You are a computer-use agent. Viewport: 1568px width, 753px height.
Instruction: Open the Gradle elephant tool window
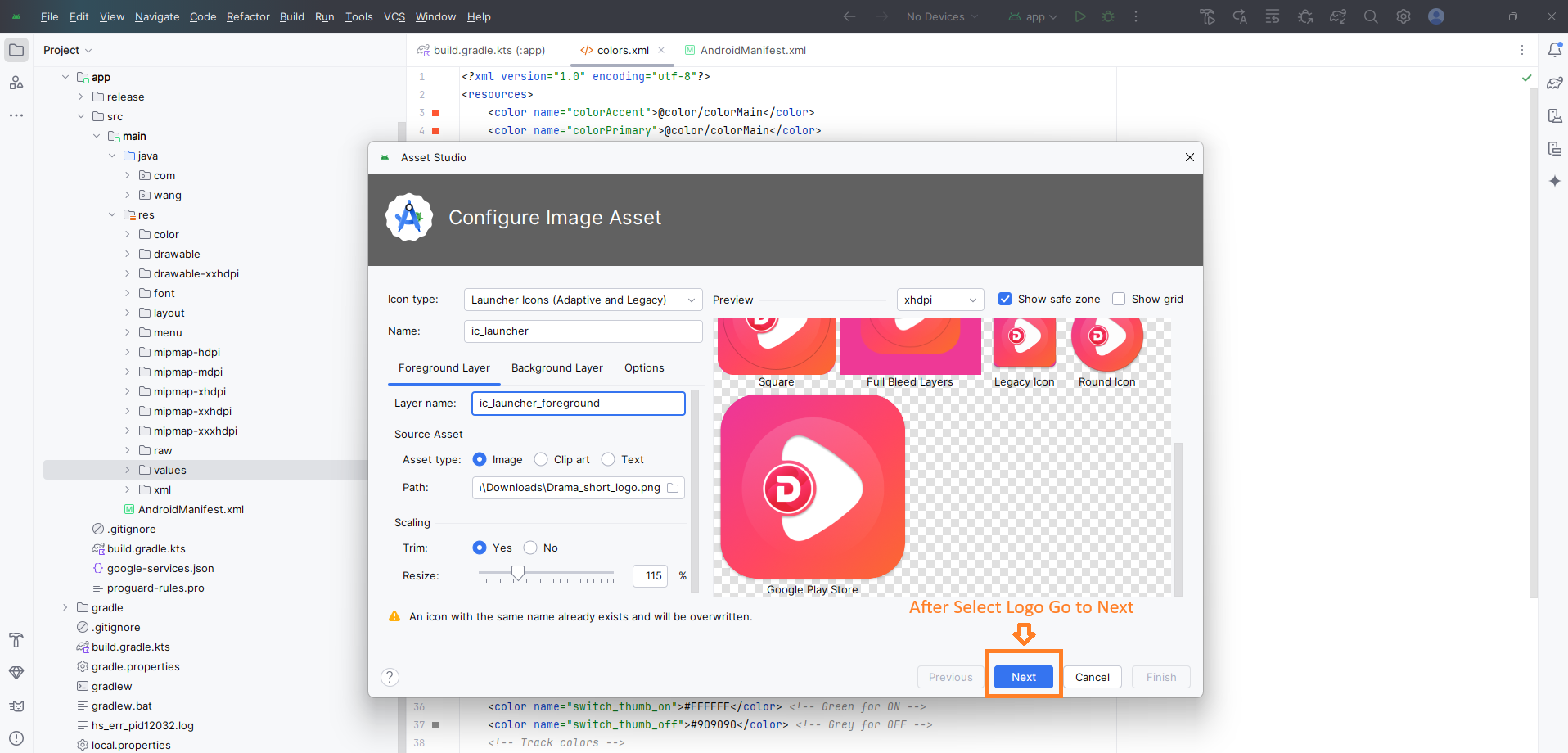pos(1555,83)
